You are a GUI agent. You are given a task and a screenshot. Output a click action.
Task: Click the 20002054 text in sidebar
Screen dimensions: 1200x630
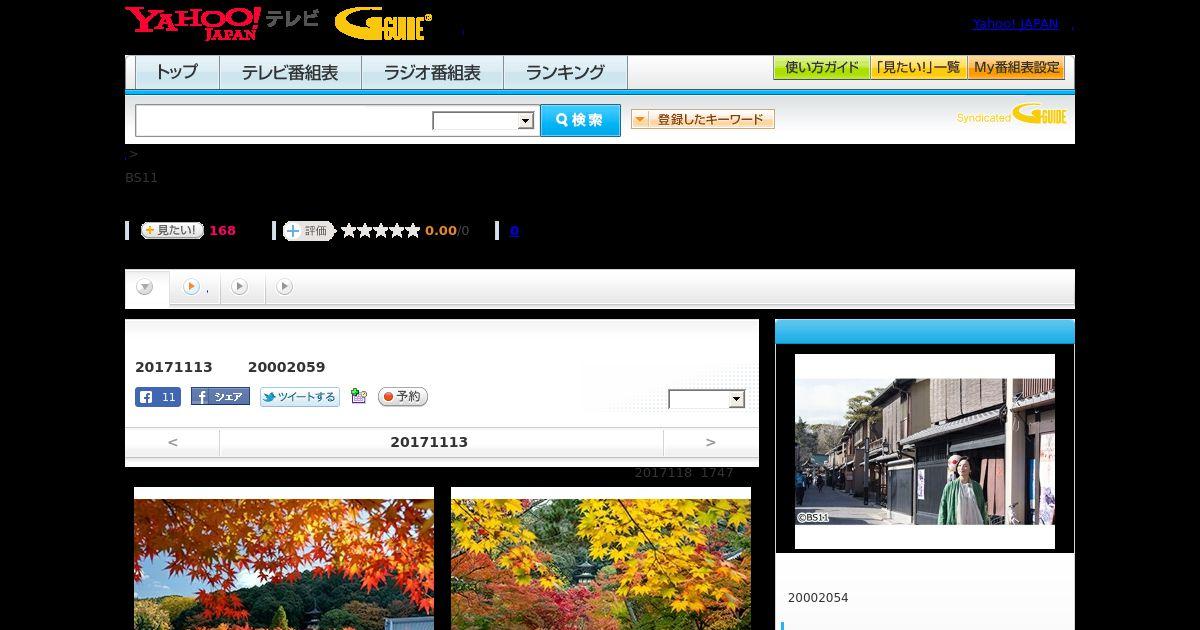pos(818,598)
